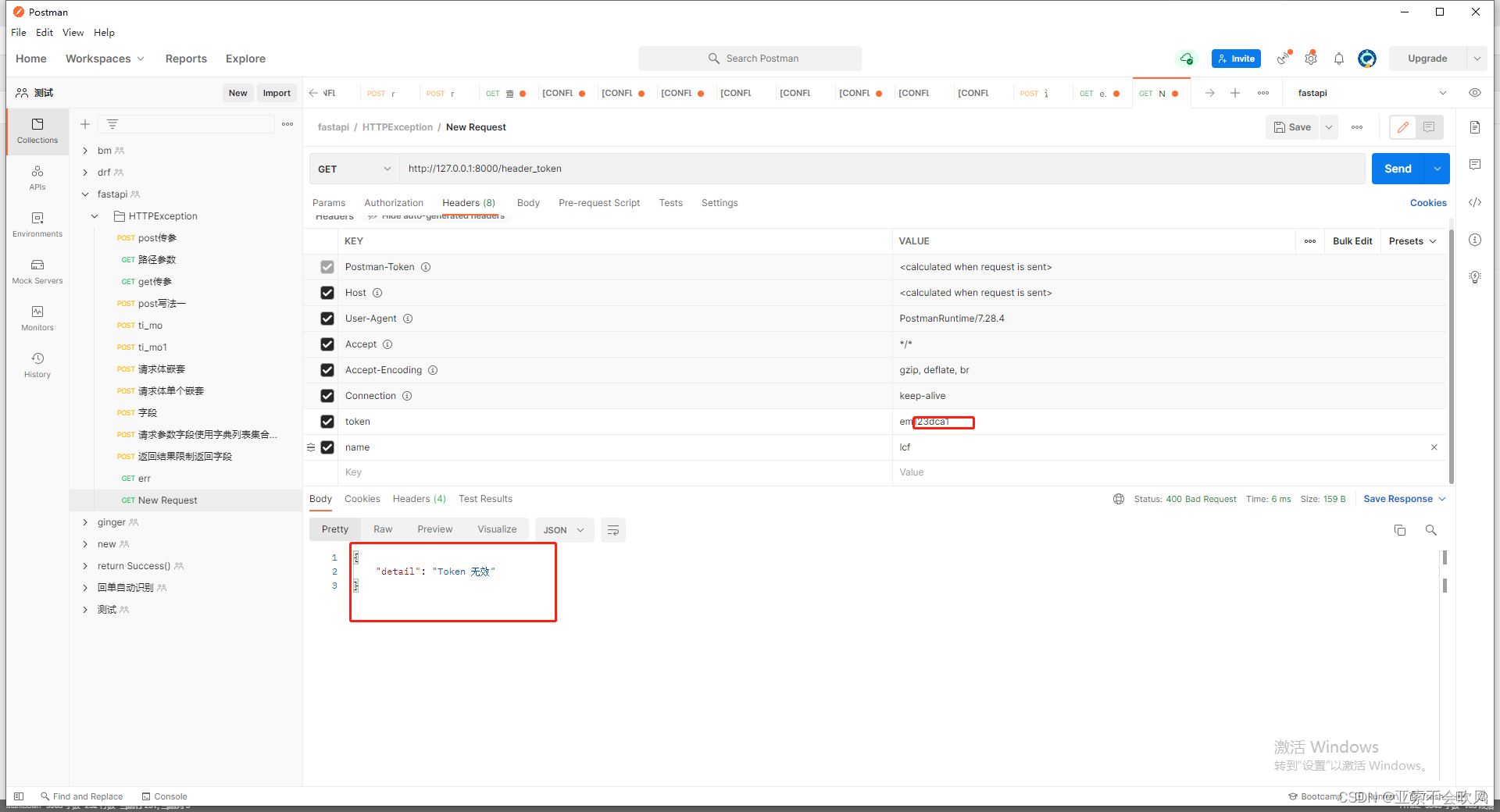Uncheck the User-Agent header checkbox
1500x812 pixels.
coord(327,319)
